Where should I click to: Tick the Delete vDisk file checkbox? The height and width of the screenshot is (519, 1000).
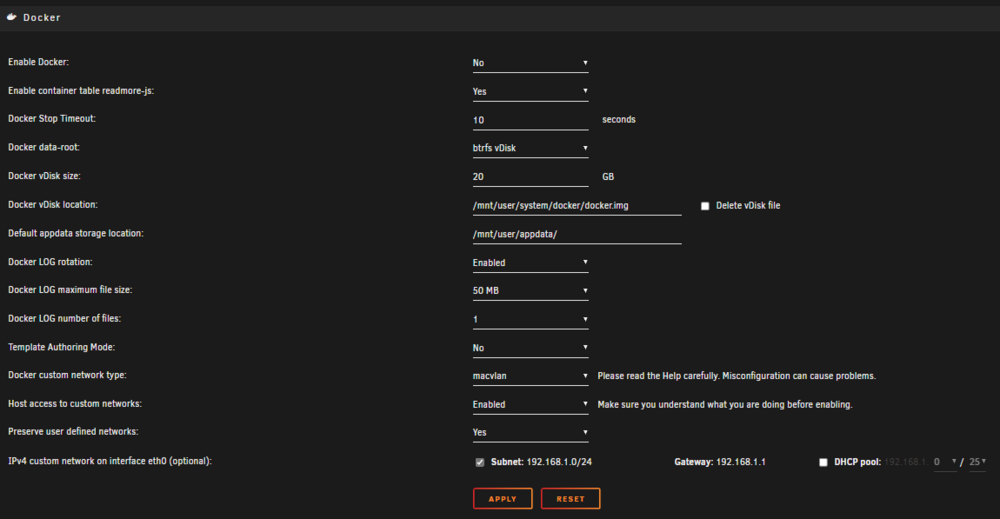(705, 206)
